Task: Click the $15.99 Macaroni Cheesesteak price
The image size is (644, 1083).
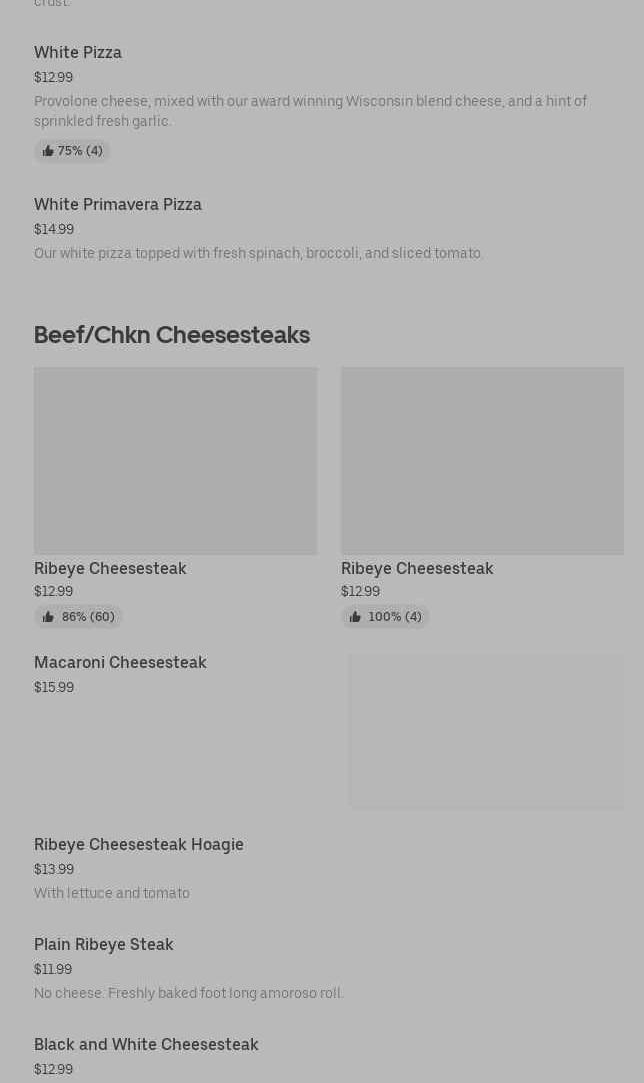Action: click(x=54, y=687)
